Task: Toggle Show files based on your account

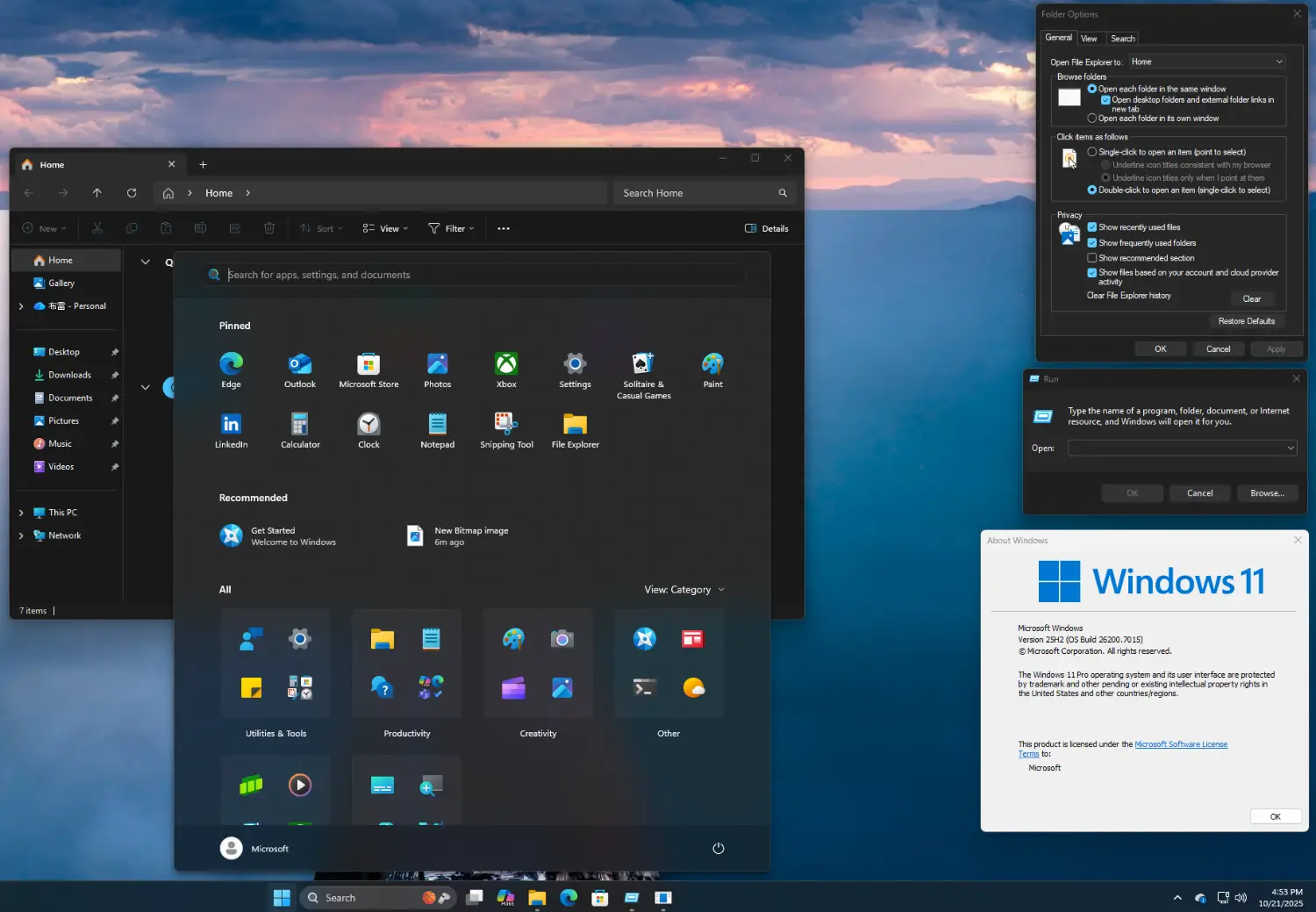Action: [1092, 273]
